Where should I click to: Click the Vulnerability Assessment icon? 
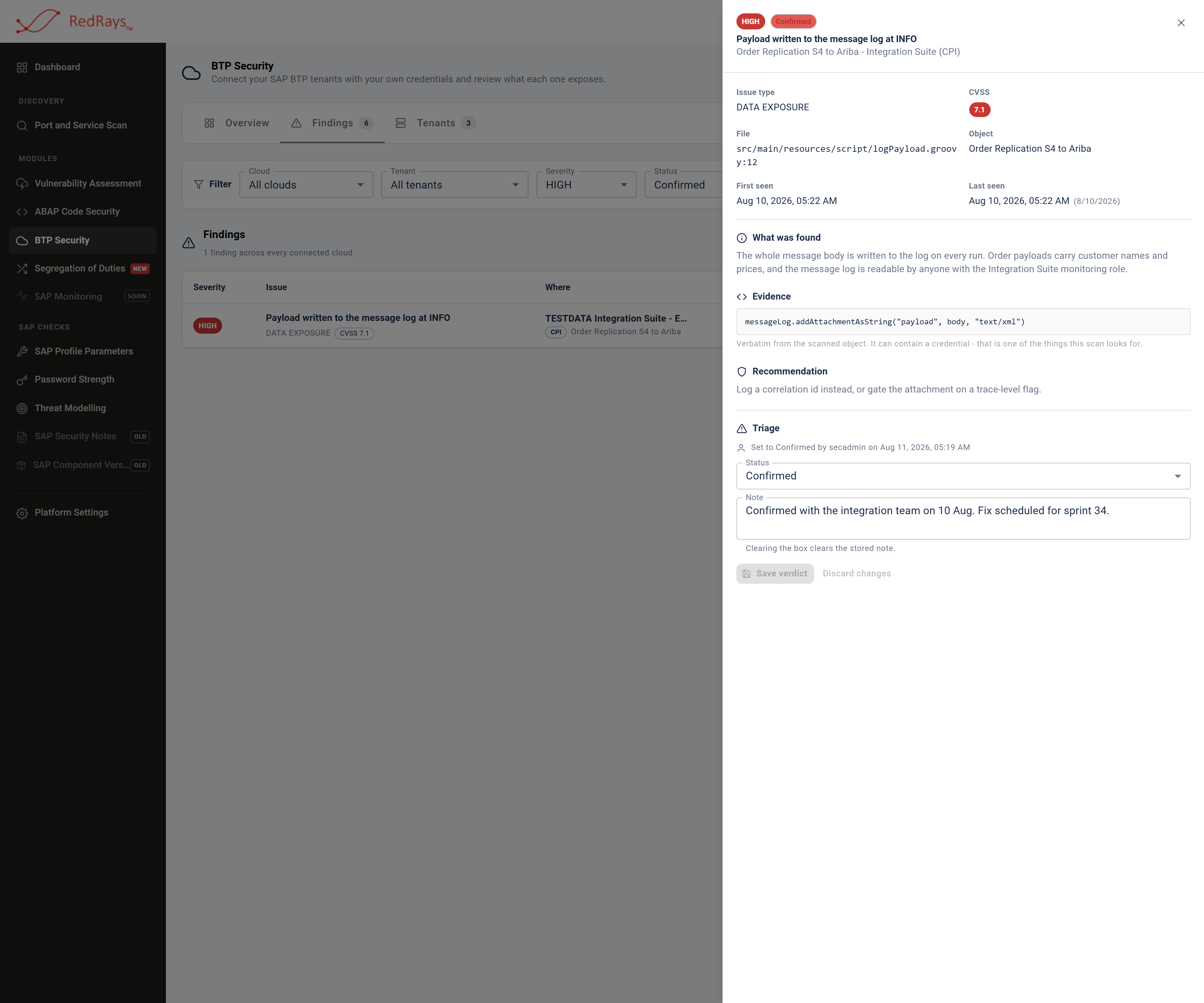point(22,184)
